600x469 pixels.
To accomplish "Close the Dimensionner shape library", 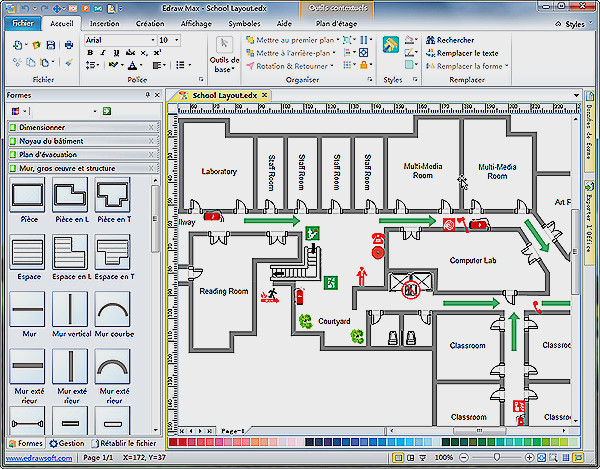I will click(151, 127).
